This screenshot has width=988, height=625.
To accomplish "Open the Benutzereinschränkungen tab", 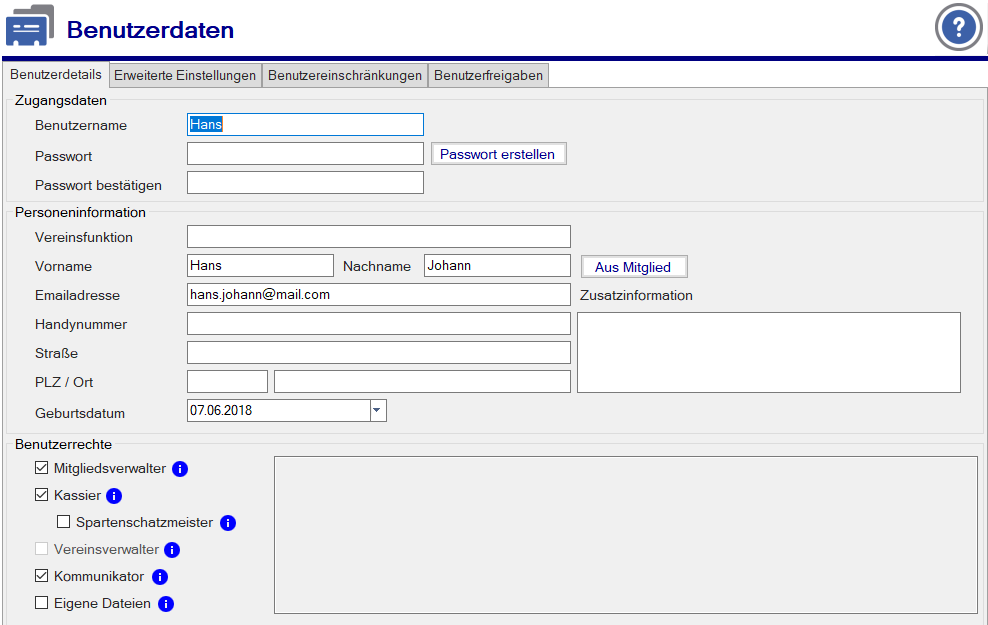I will pos(345,76).
